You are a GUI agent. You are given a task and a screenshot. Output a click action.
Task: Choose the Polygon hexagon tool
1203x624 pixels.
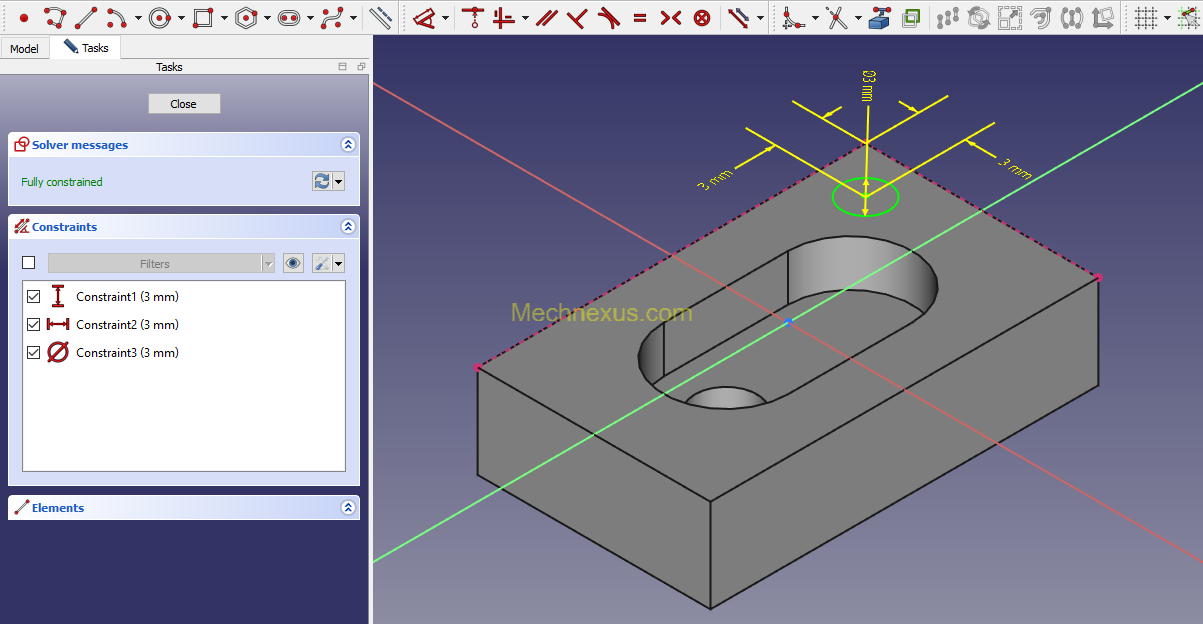[246, 17]
